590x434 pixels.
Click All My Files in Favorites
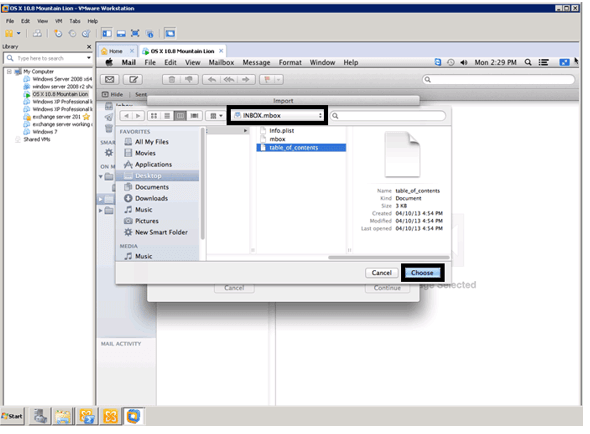152,142
